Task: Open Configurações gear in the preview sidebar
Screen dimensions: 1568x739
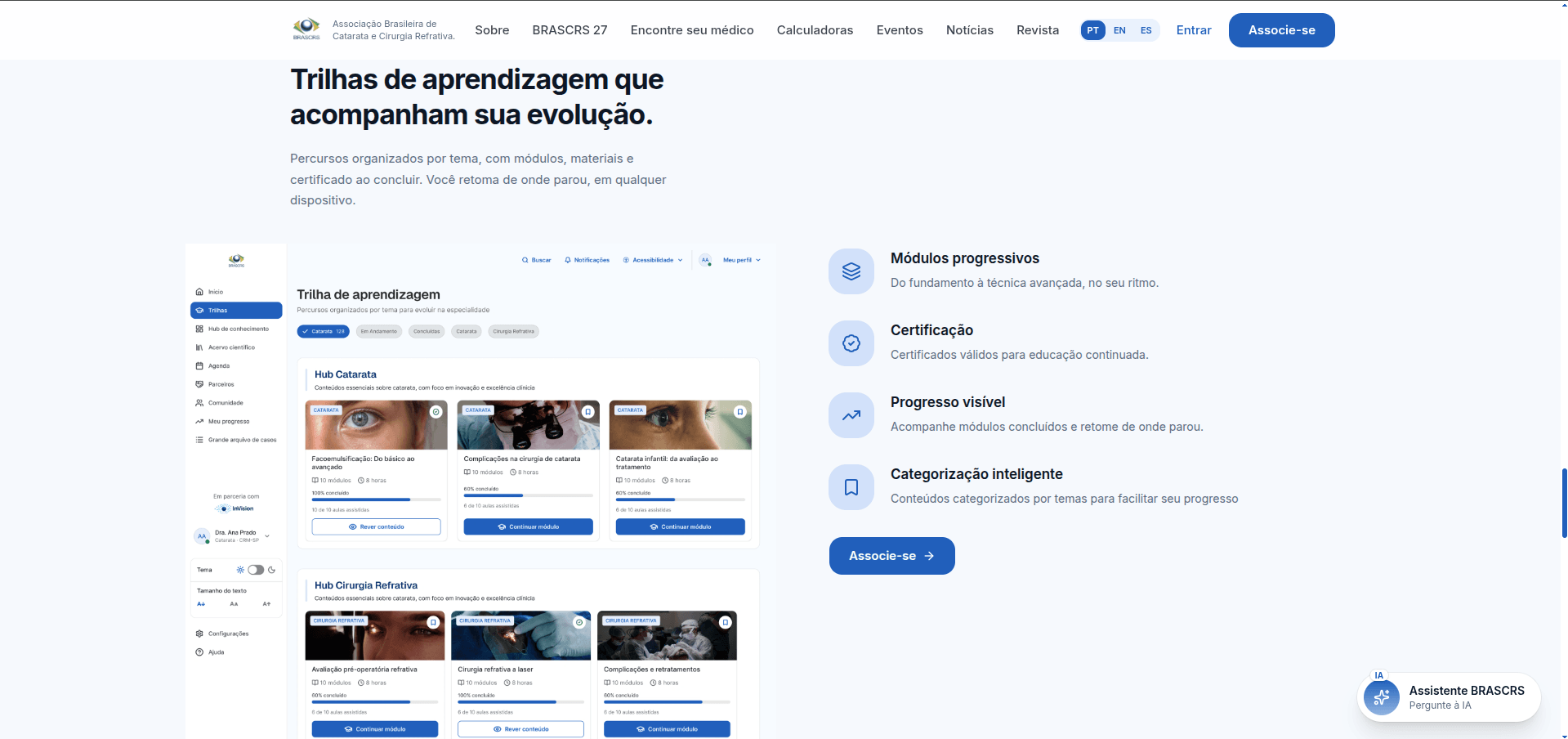Action: click(199, 634)
